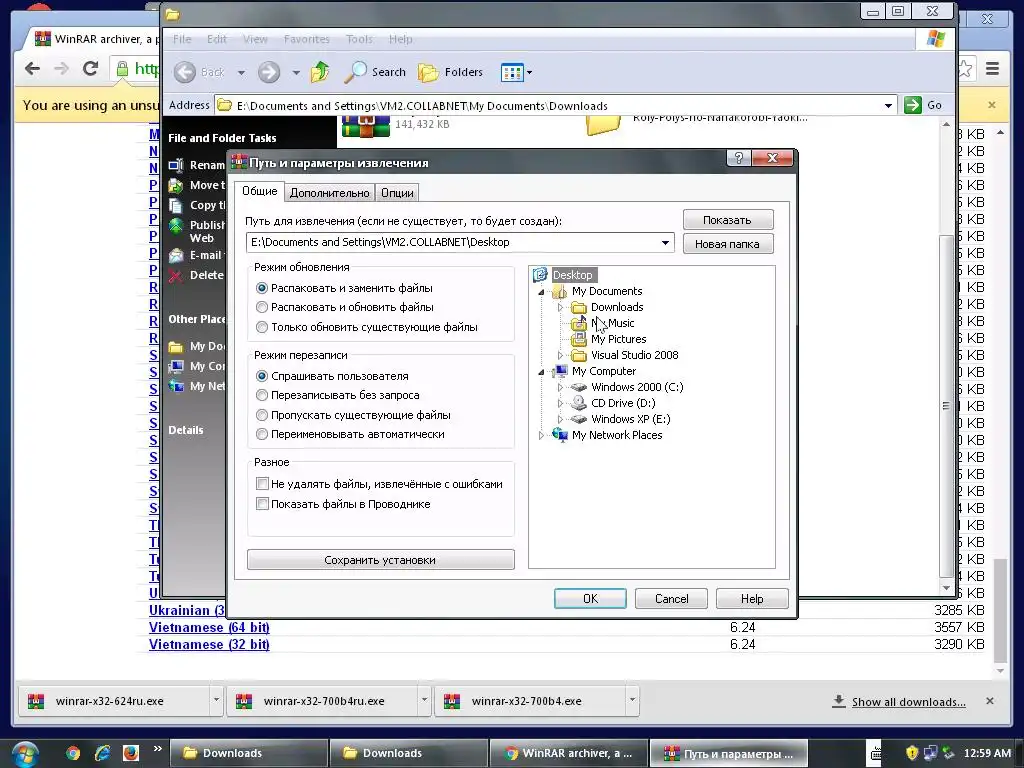Image resolution: width=1024 pixels, height=768 pixels.
Task: Click the Windows 2000 (C:) drive icon
Action: pyautogui.click(x=579, y=387)
